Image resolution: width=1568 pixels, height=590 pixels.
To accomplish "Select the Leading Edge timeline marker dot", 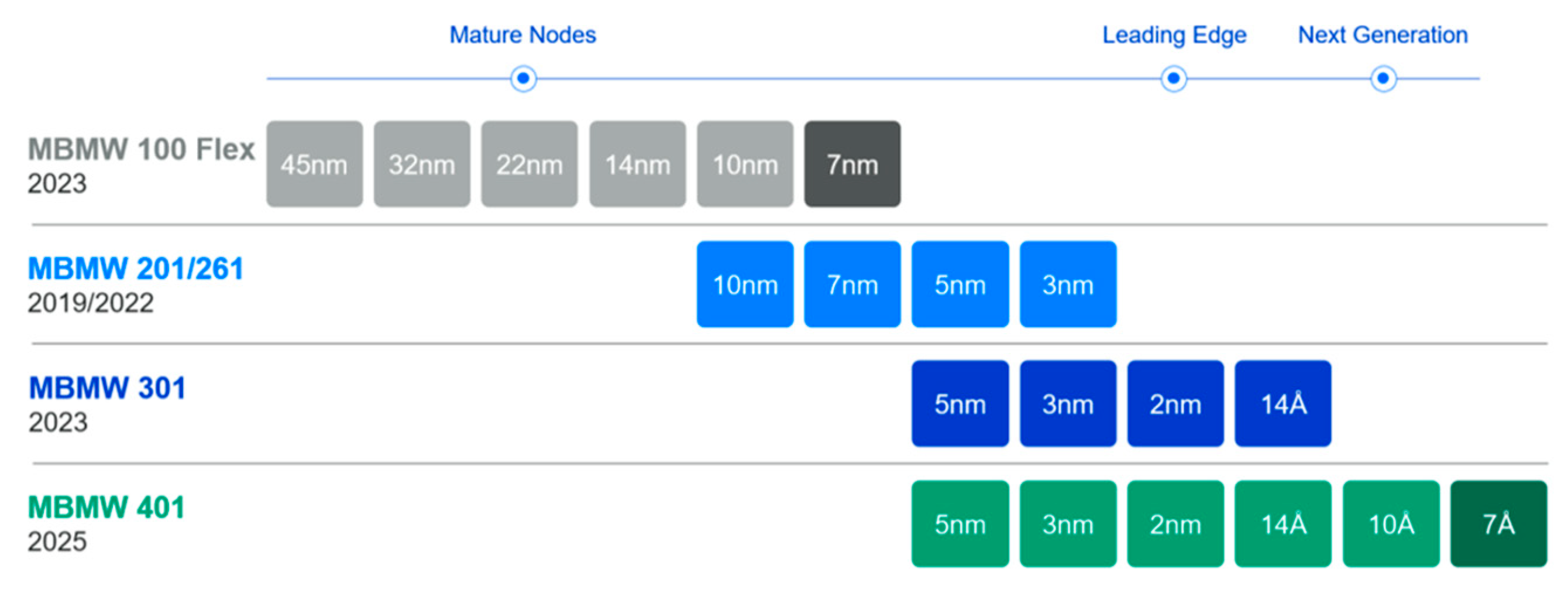I will (x=1173, y=78).
